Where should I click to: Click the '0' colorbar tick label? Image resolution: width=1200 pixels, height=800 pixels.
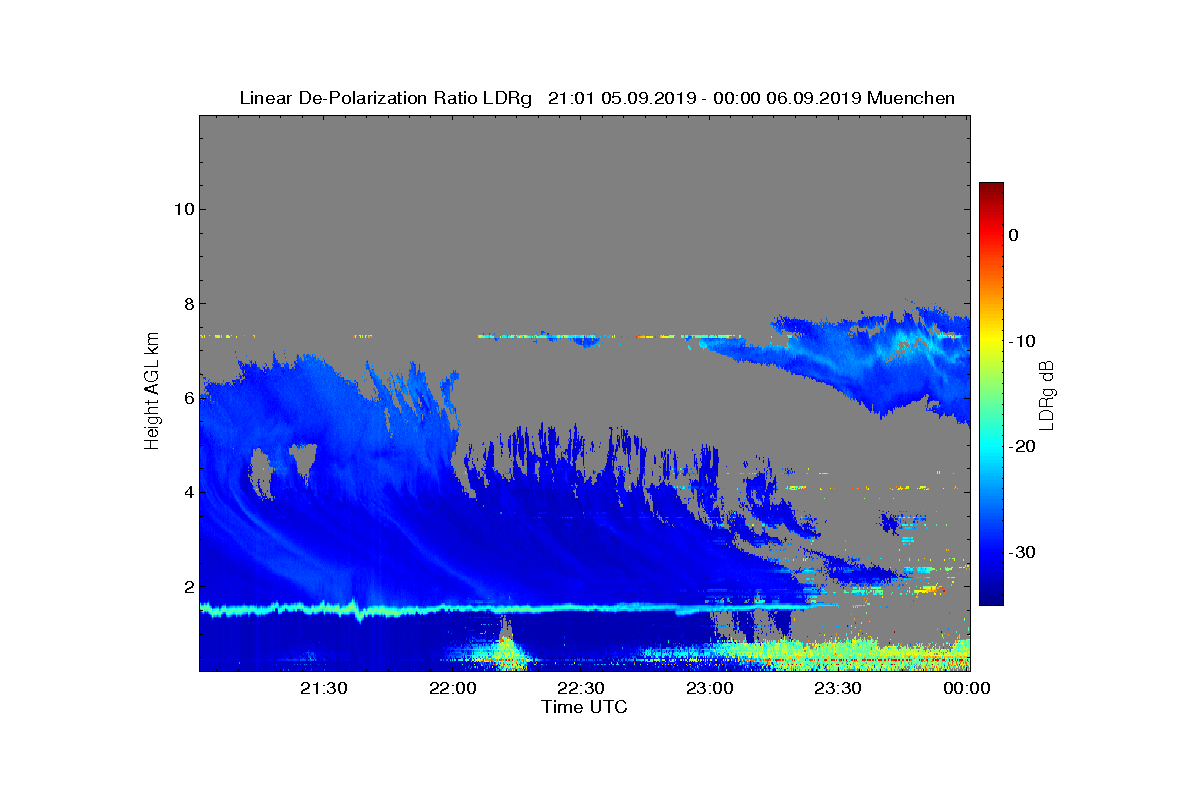(1013, 235)
